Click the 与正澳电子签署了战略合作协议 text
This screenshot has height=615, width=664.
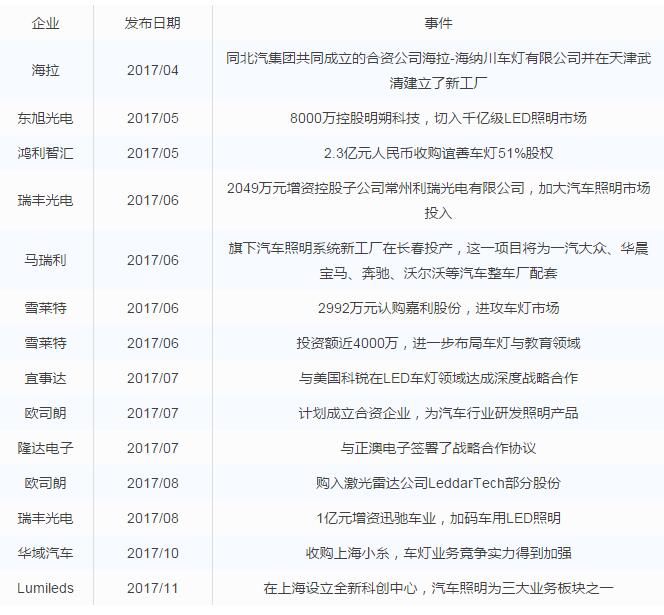438,448
